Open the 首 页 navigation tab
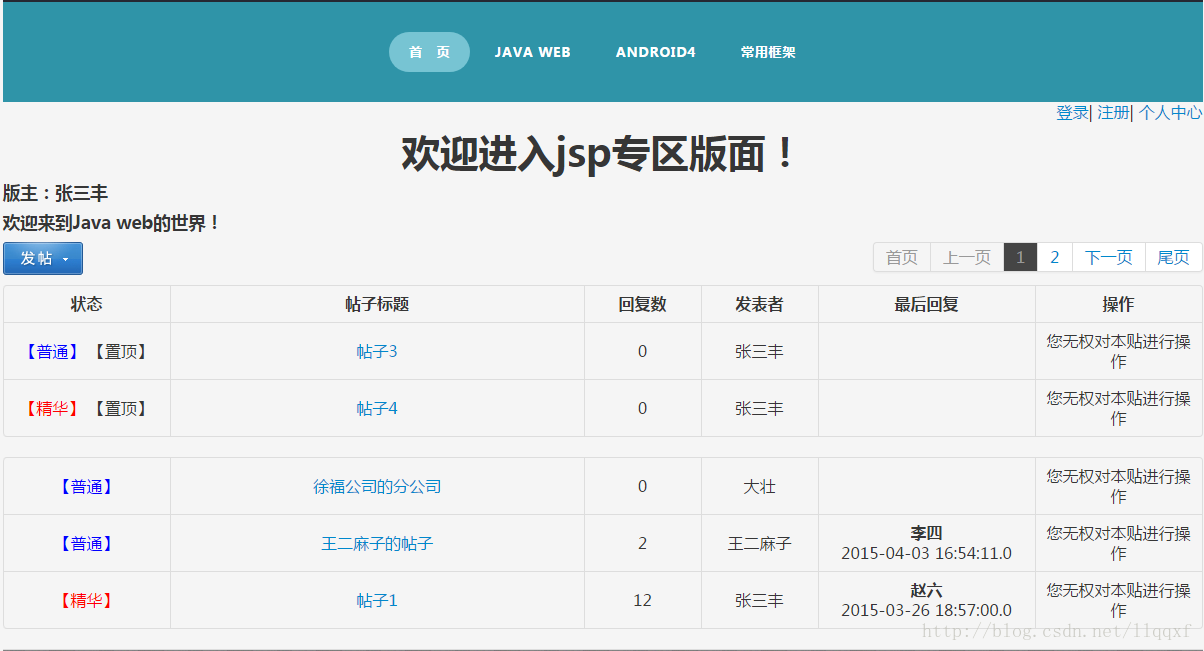 [x=429, y=52]
